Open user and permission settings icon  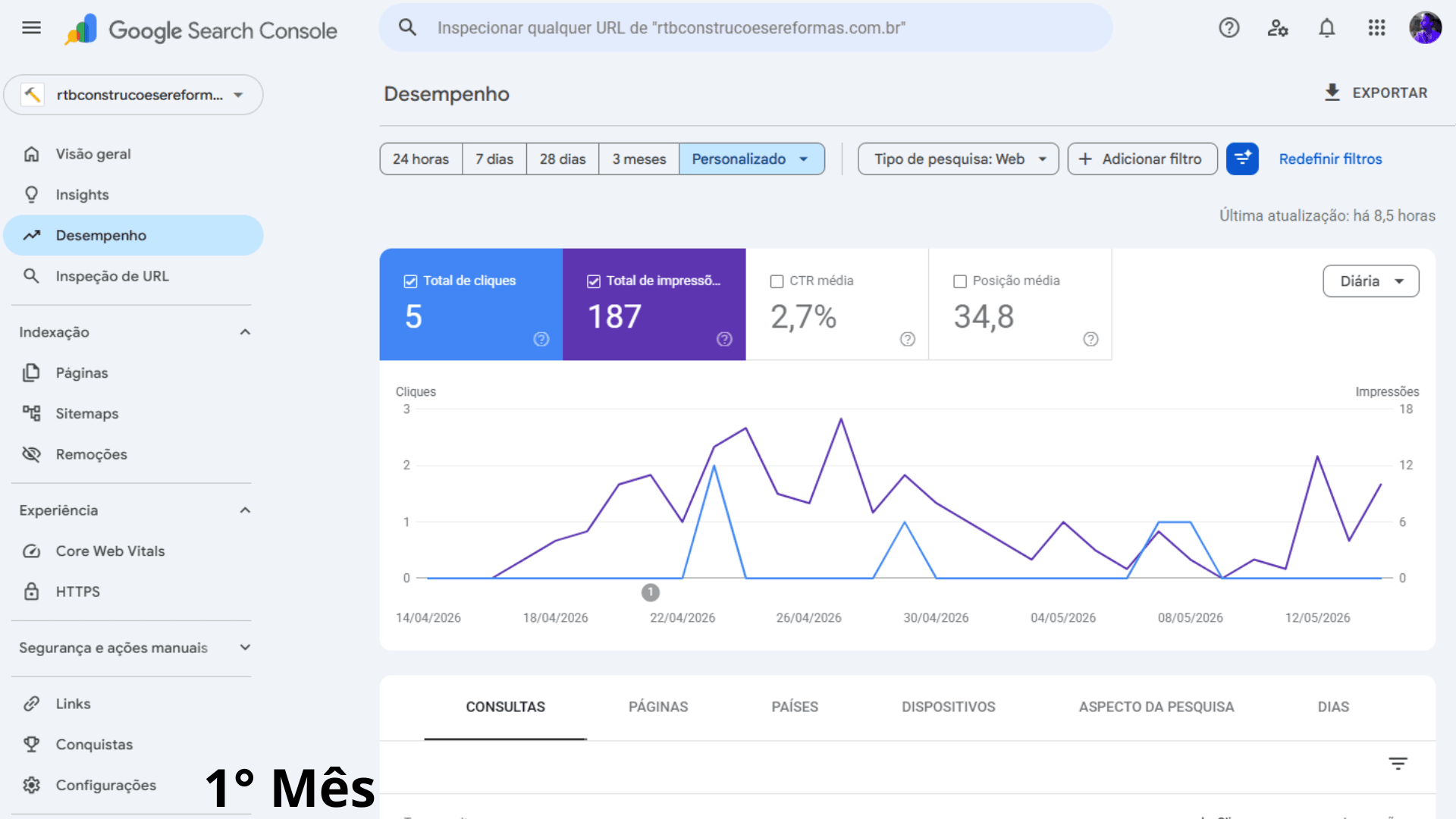click(1278, 28)
